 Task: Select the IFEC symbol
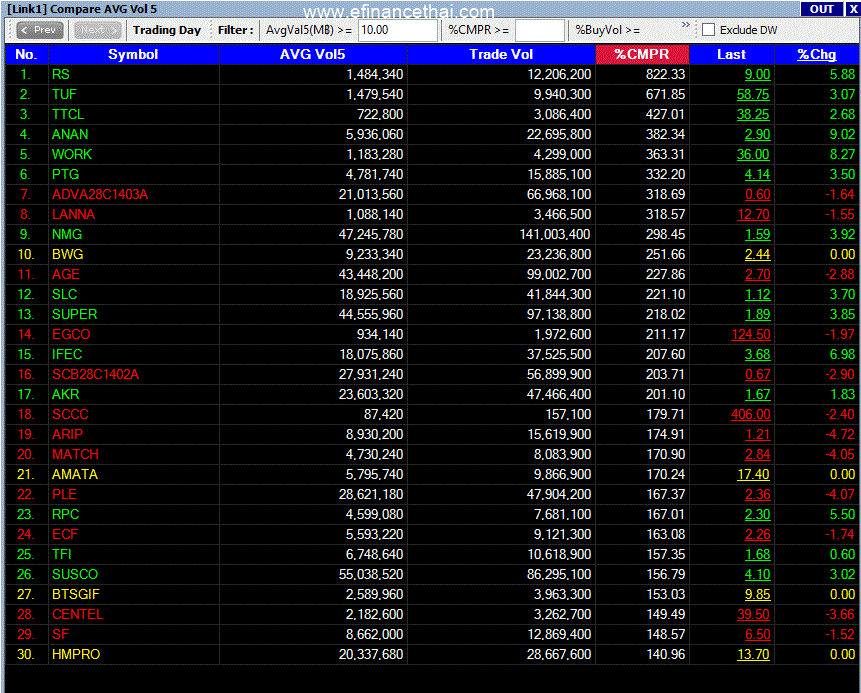(x=67, y=354)
